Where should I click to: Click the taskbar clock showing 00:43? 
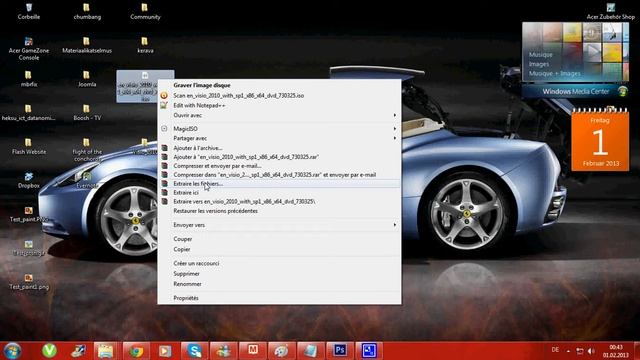[x=616, y=351]
